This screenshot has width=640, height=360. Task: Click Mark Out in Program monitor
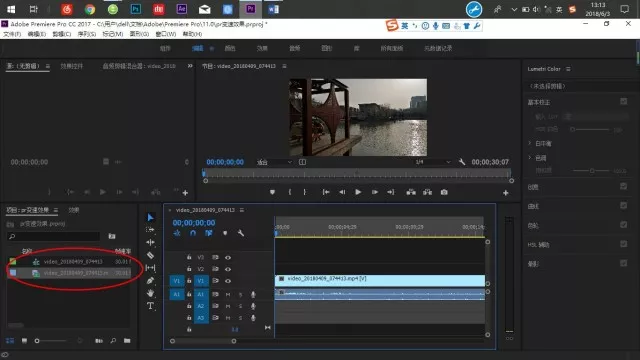[304, 192]
